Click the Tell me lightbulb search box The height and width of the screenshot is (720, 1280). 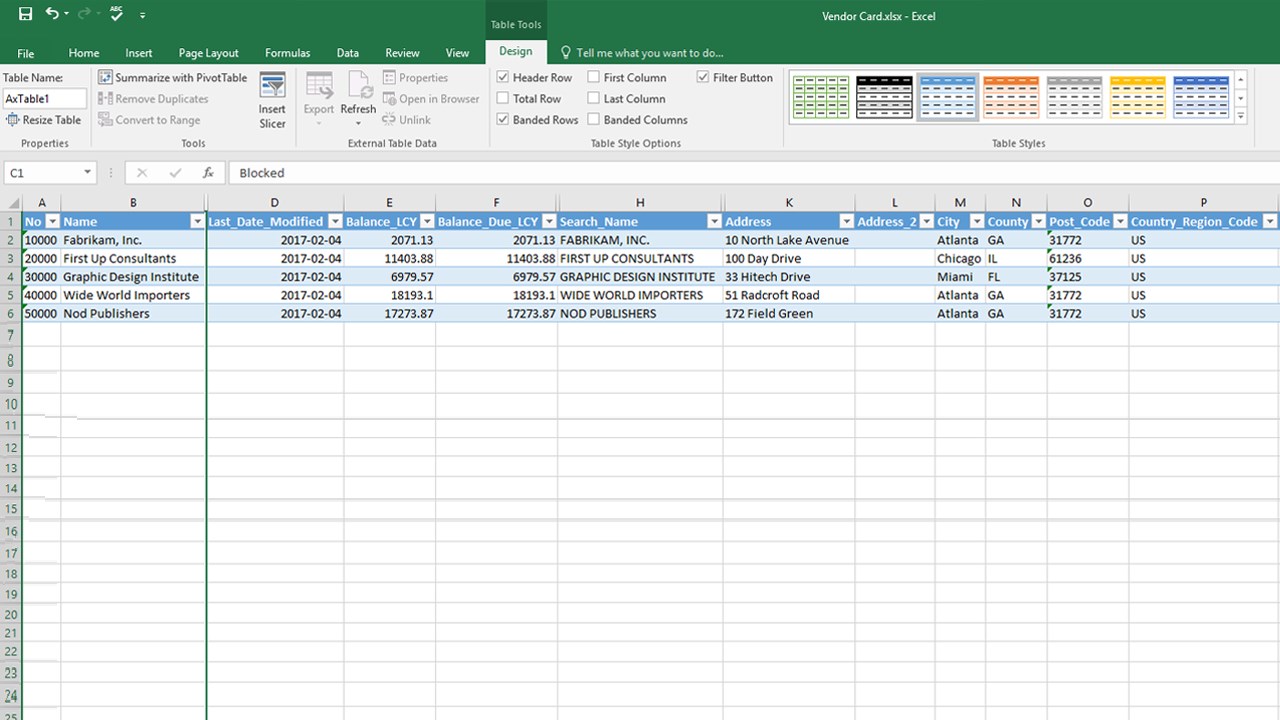pos(641,52)
